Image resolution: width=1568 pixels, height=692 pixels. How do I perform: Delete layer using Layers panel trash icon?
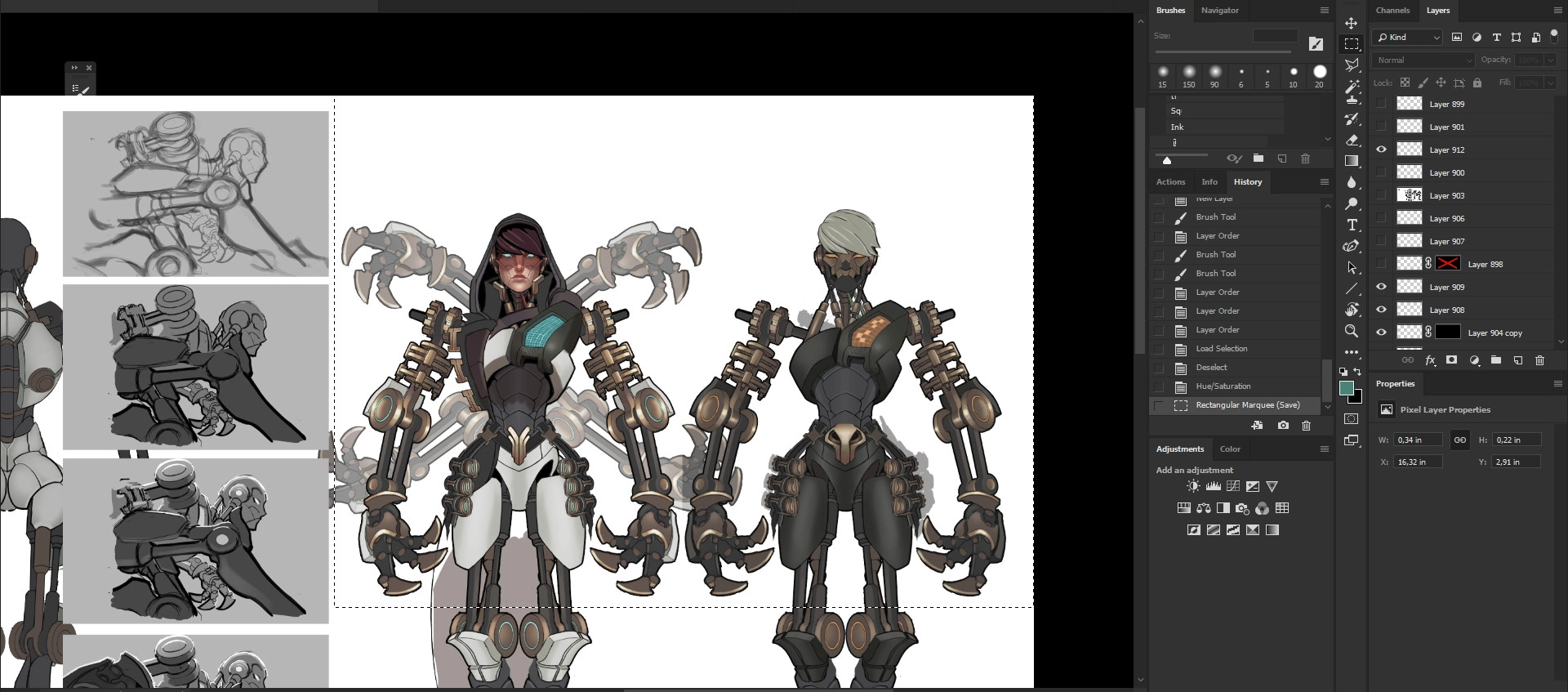tap(1539, 360)
